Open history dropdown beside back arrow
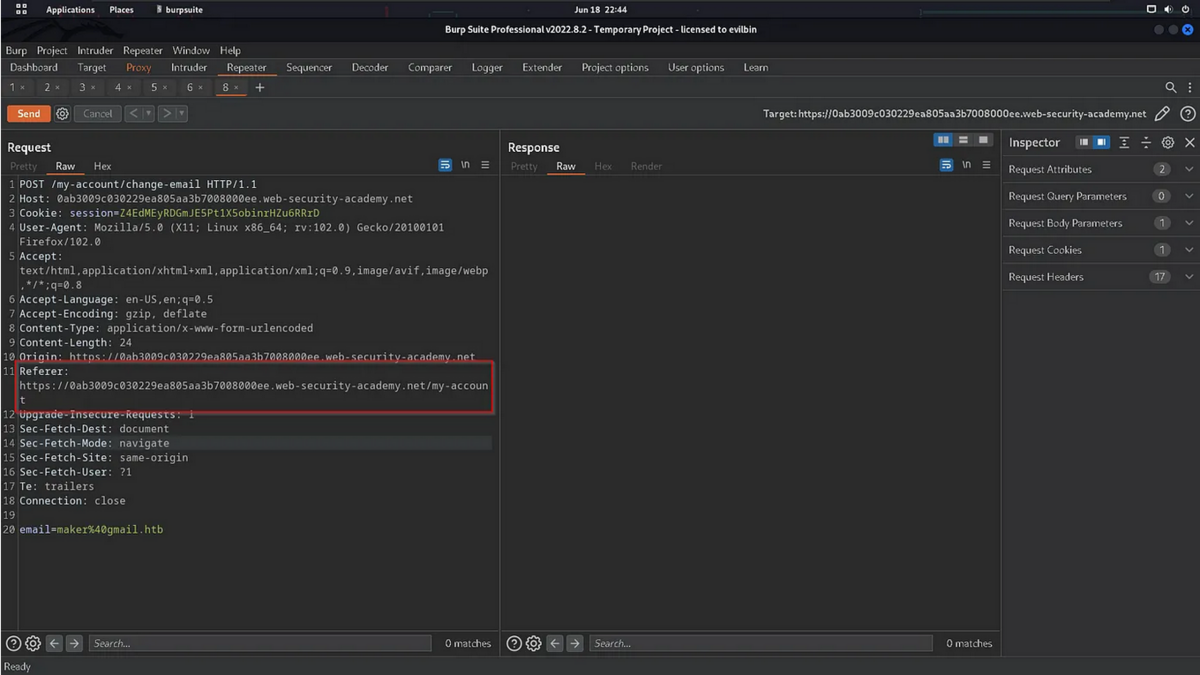Viewport: 1200px width, 675px height. pyautogui.click(x=149, y=114)
